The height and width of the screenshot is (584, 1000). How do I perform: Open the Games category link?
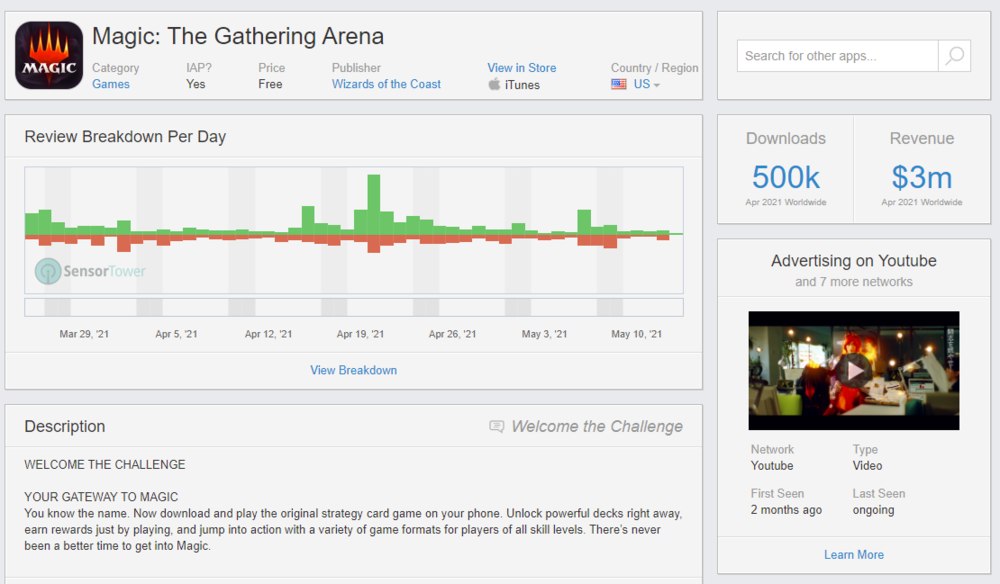tap(111, 84)
